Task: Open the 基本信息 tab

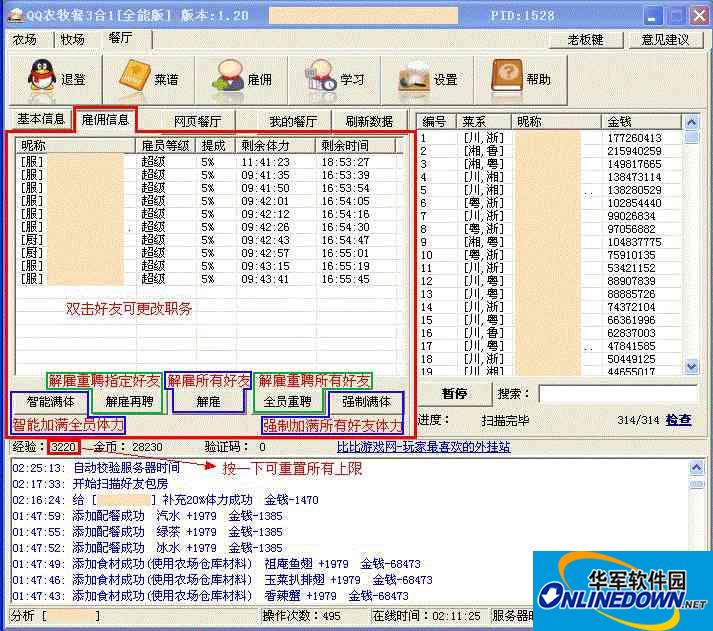Action: [41, 119]
